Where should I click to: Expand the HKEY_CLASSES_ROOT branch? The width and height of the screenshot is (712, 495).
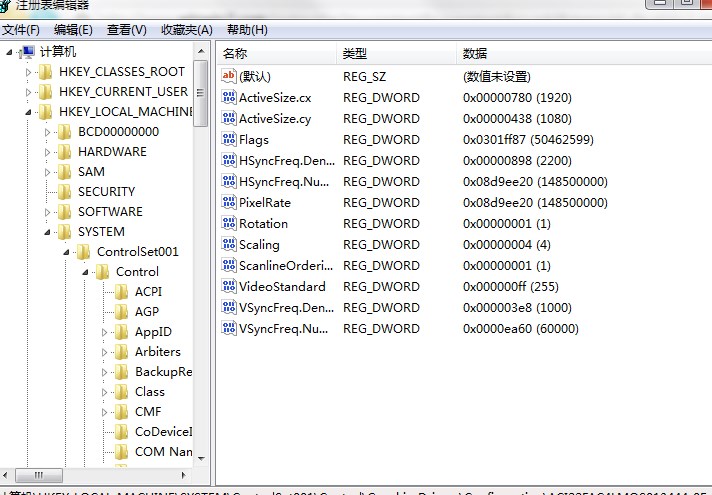pos(28,72)
